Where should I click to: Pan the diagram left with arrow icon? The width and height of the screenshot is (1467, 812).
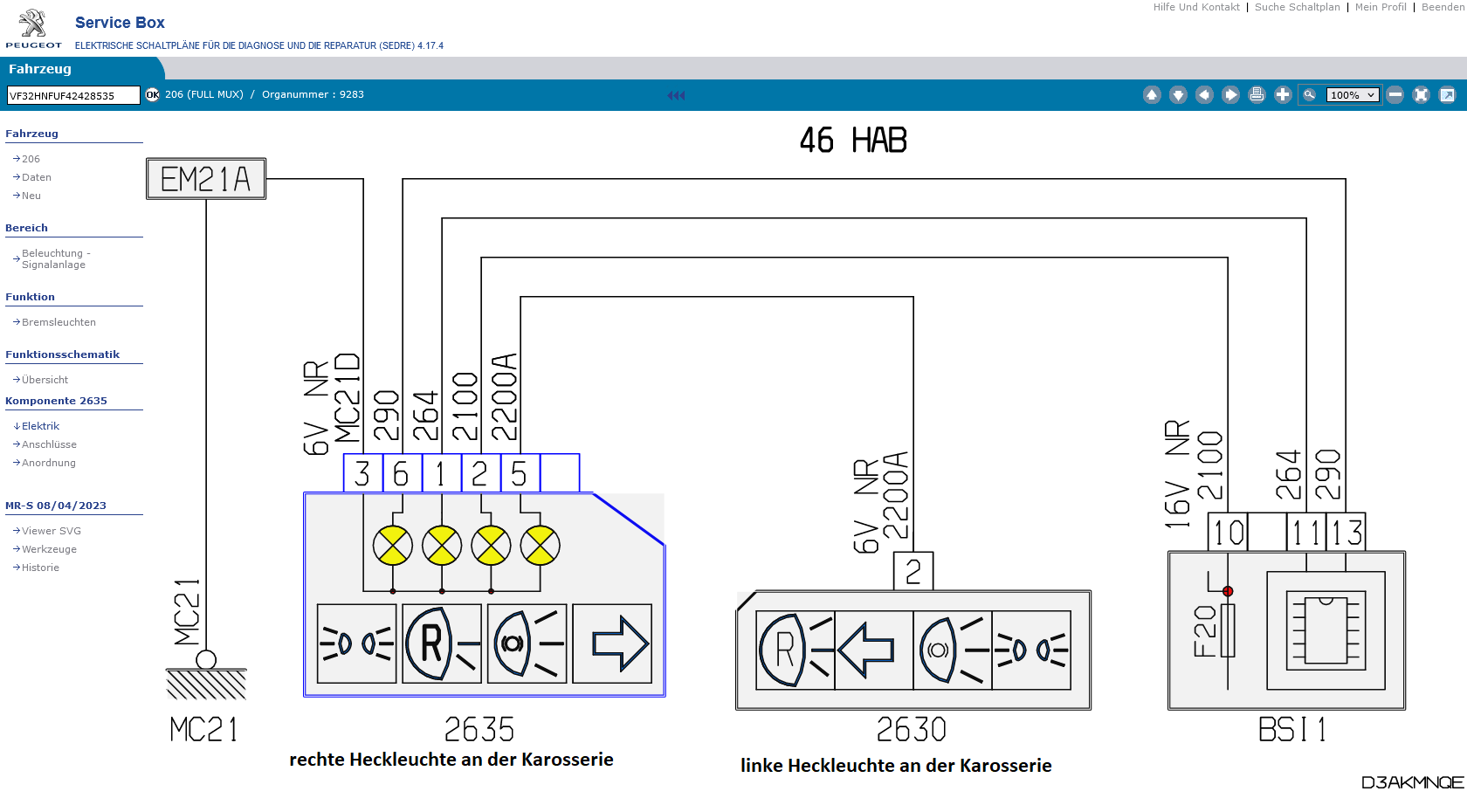(1204, 95)
